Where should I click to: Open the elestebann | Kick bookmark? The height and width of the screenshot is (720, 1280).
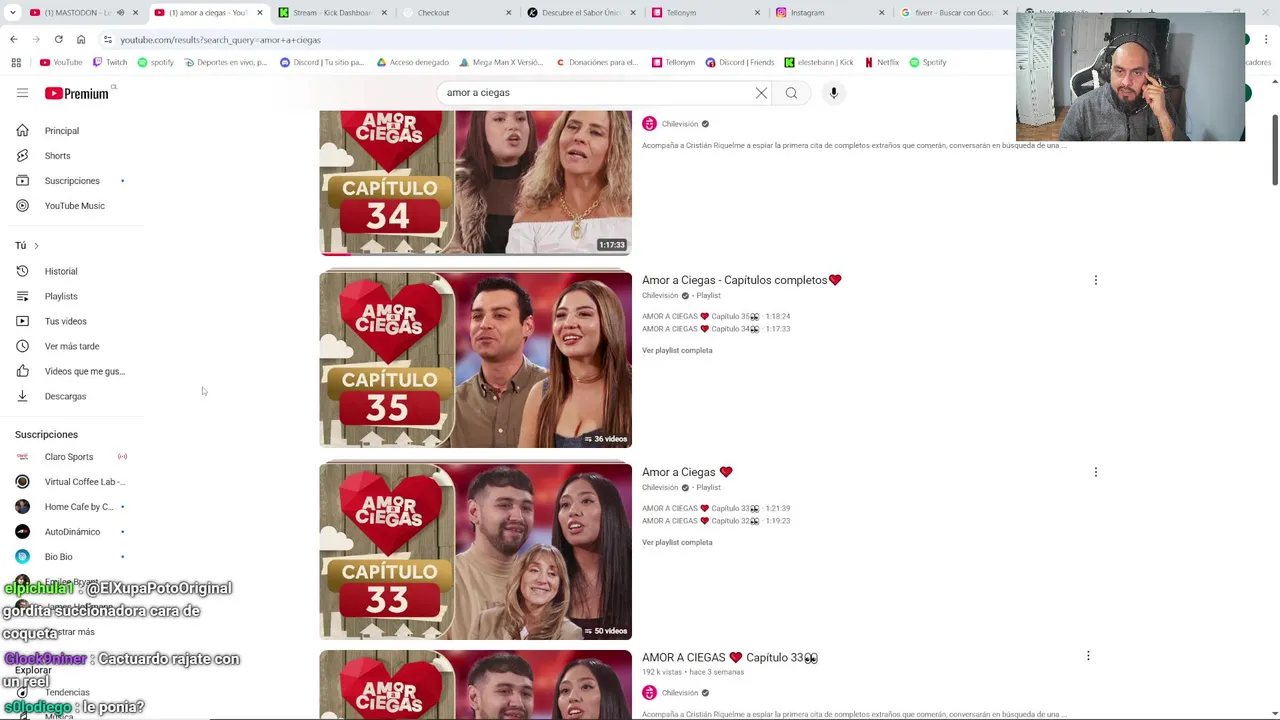(819, 62)
